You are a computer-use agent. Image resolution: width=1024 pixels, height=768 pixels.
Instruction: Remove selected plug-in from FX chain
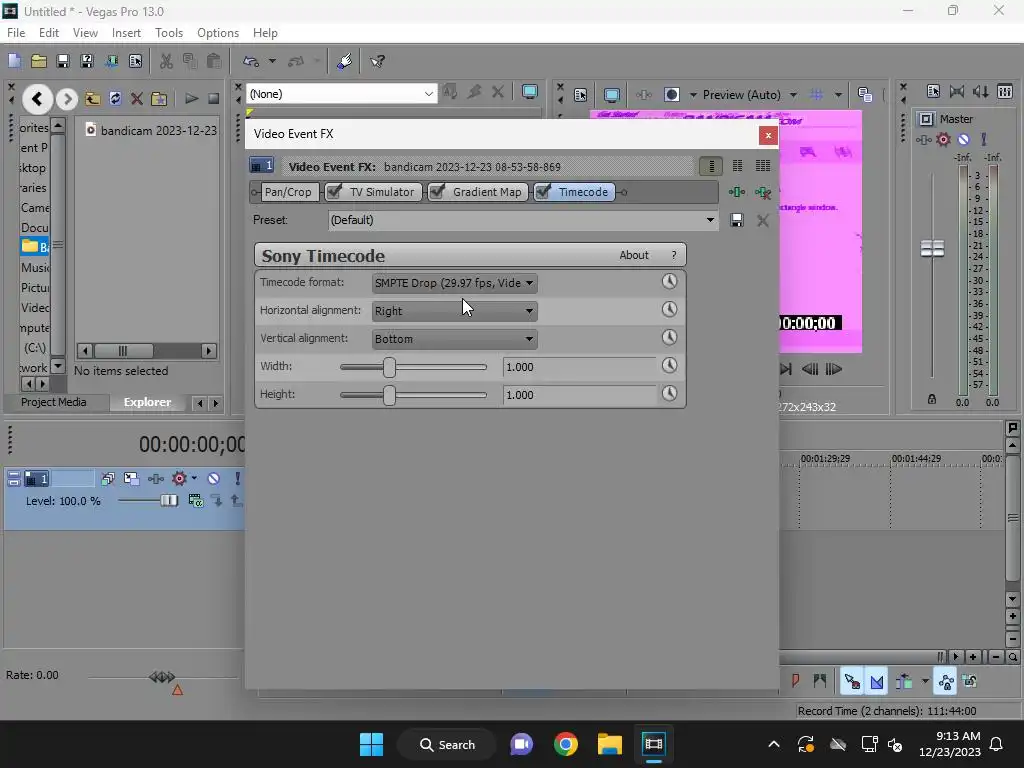[x=762, y=192]
